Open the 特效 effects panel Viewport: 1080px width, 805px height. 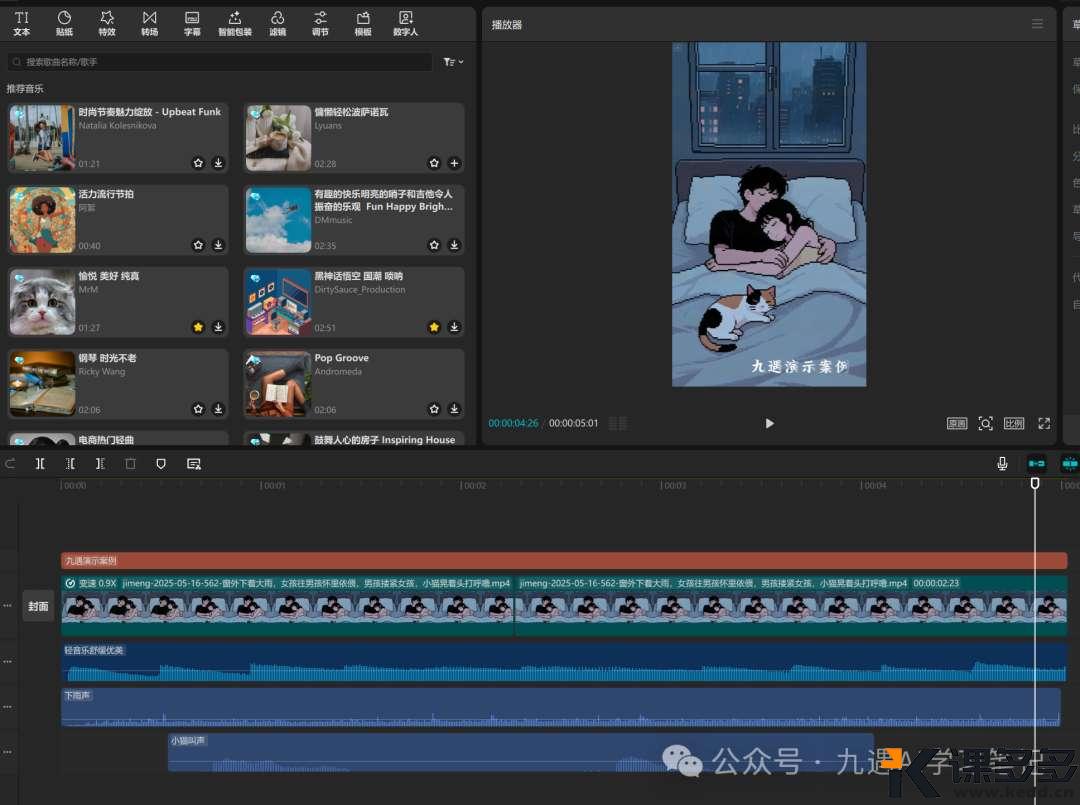click(x=107, y=23)
